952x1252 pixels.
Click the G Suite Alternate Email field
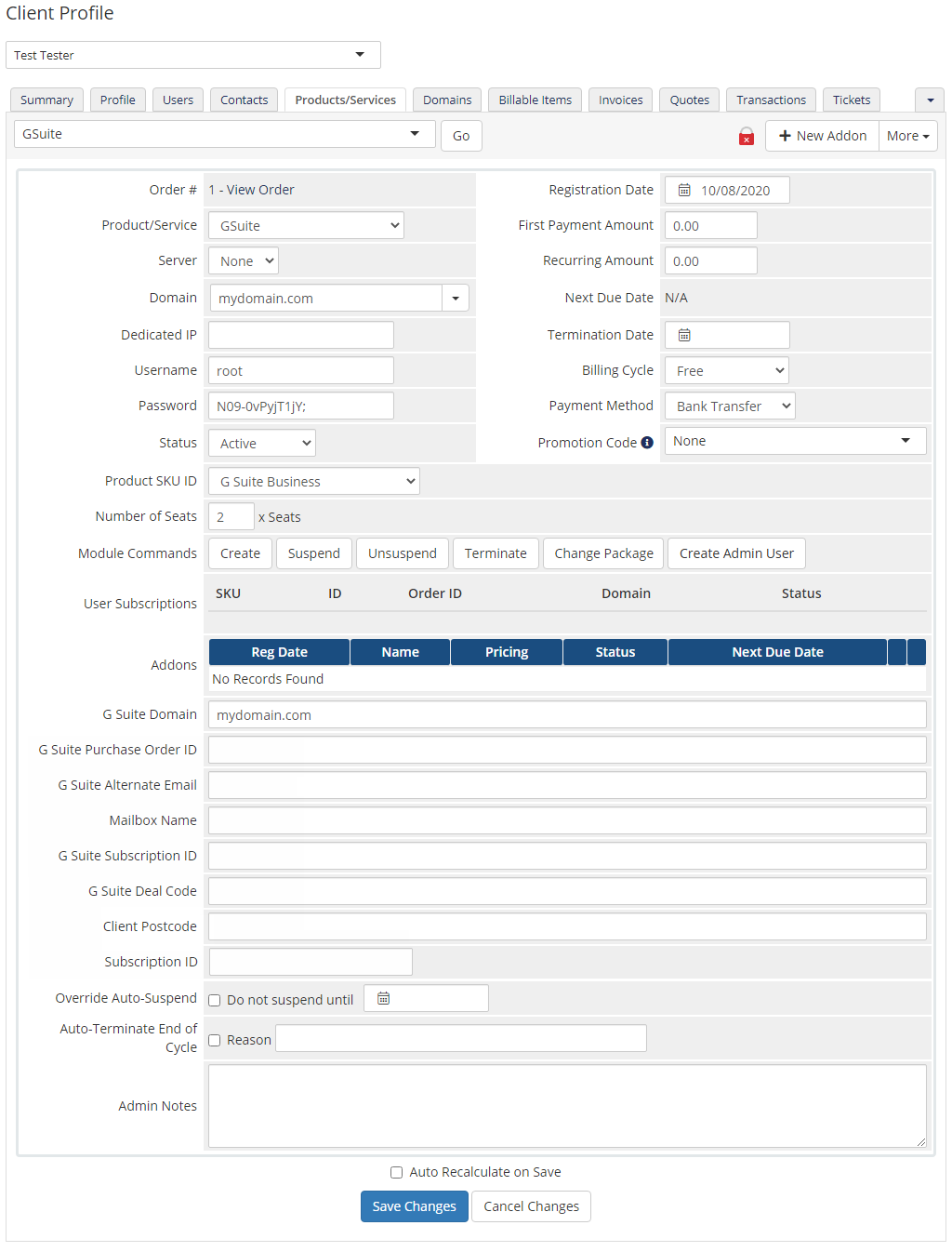click(567, 785)
